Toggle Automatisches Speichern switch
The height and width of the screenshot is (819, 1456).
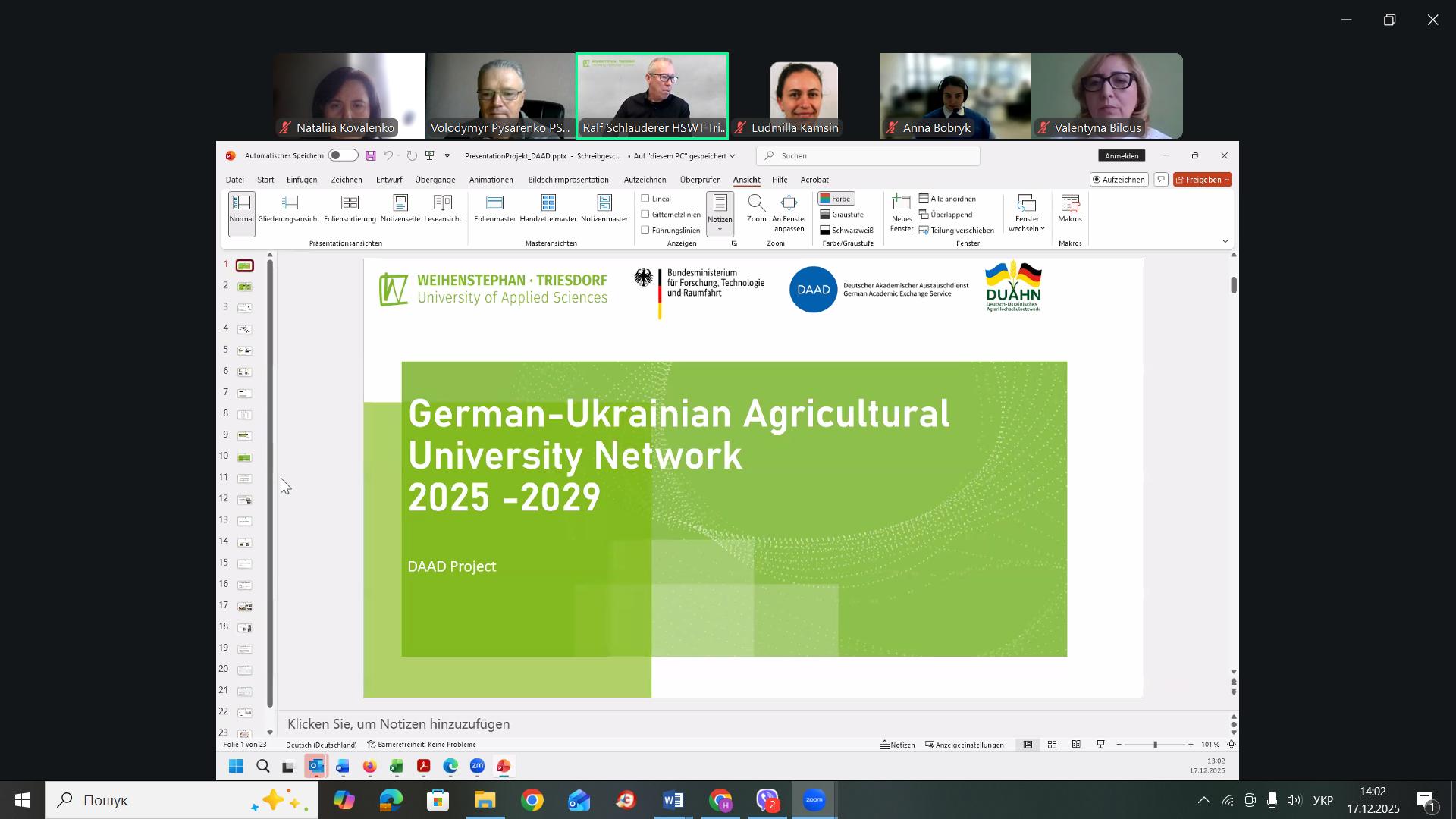(x=343, y=155)
